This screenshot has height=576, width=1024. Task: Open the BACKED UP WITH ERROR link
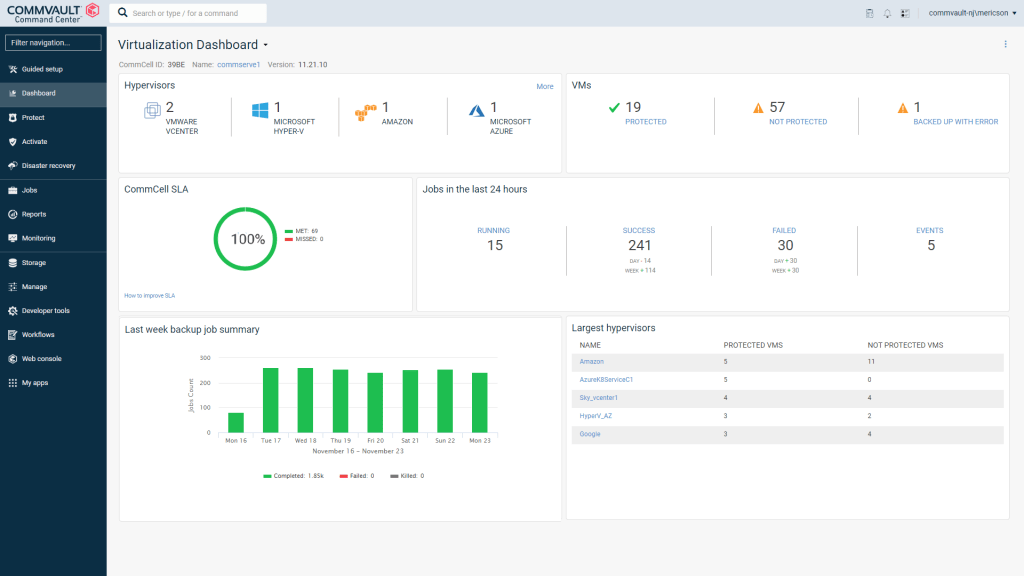click(x=955, y=121)
